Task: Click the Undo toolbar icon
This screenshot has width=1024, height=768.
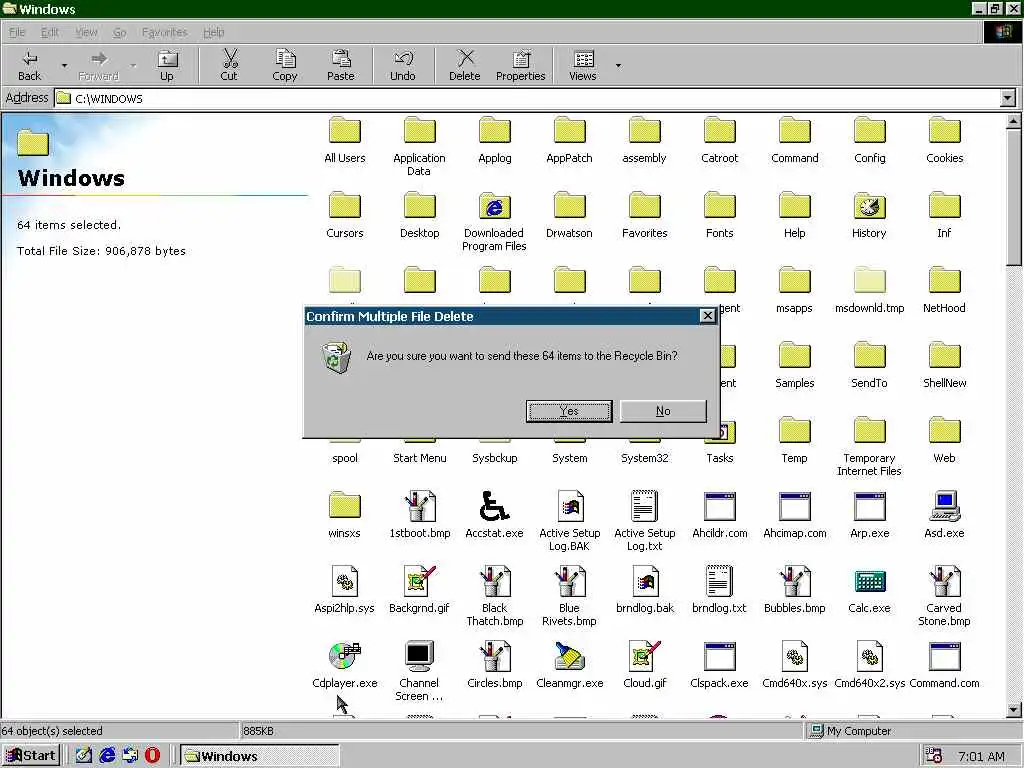Action: 403,59
